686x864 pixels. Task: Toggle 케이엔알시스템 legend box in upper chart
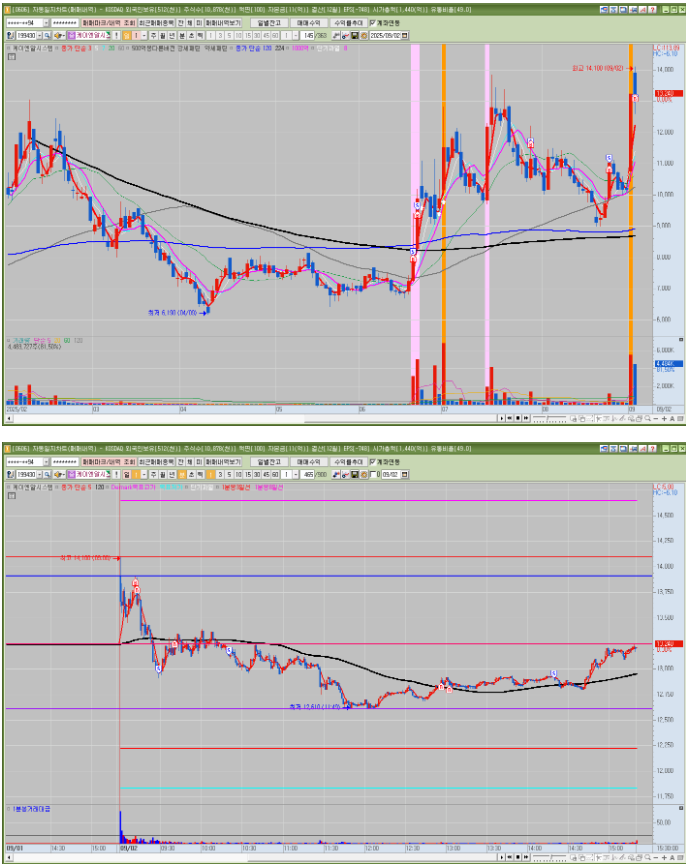point(9,48)
